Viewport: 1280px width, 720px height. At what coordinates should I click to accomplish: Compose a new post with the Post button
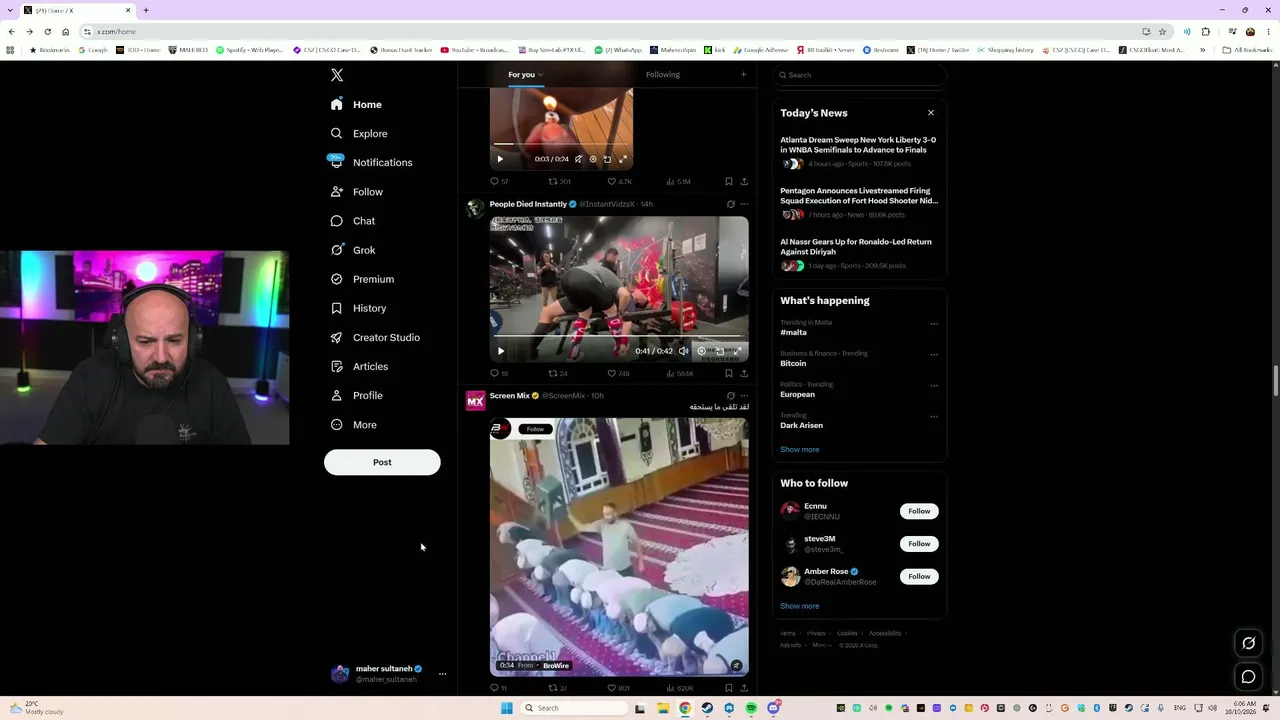point(382,462)
